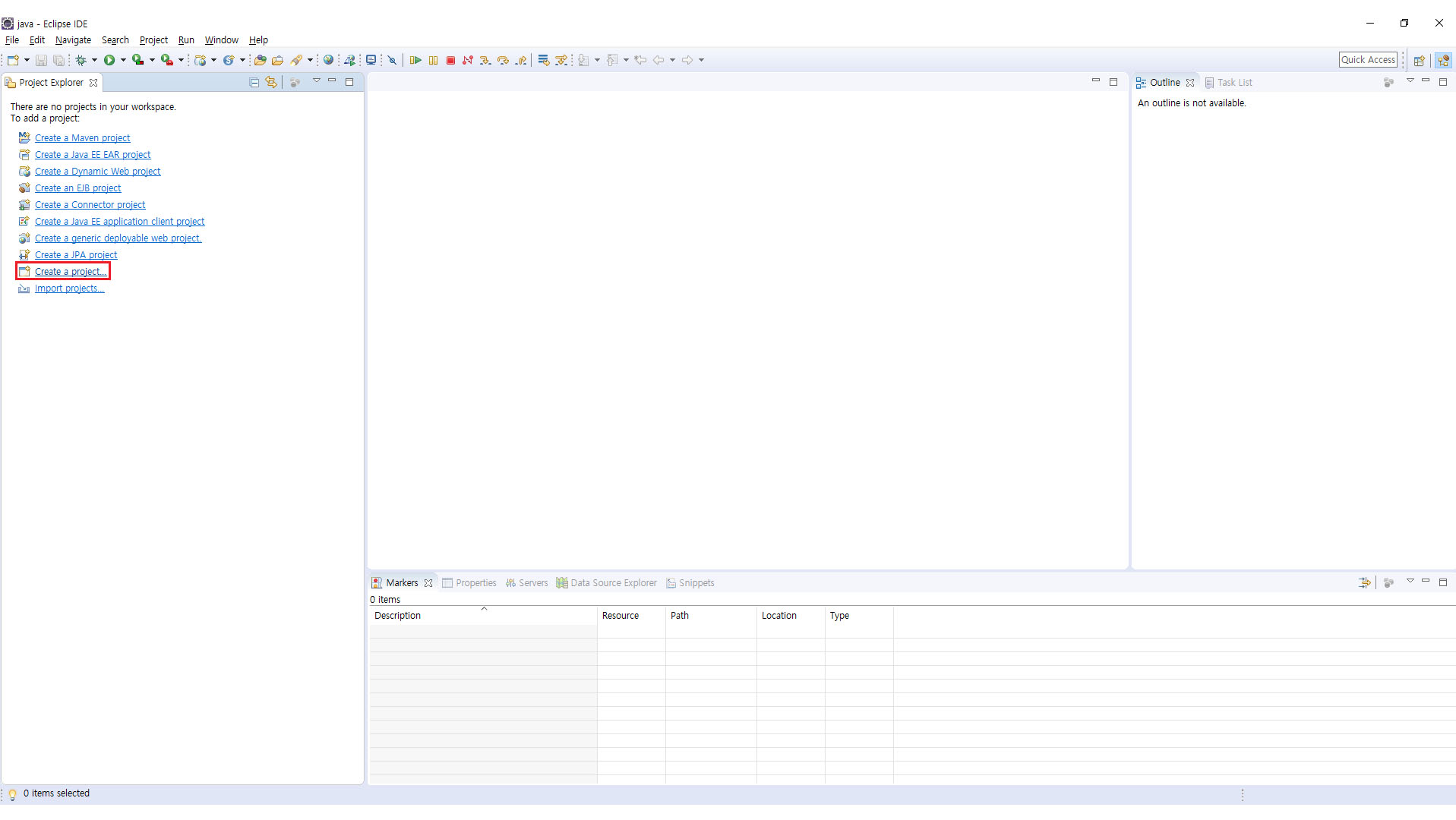Switch to the Properties tab

[x=469, y=583]
